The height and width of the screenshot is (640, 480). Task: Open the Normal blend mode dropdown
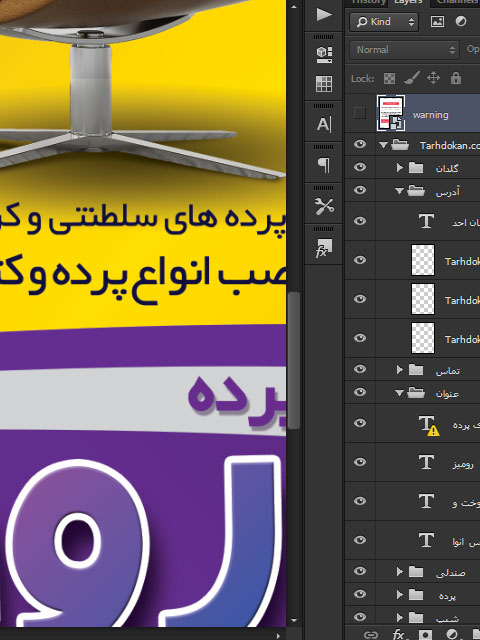[404, 50]
